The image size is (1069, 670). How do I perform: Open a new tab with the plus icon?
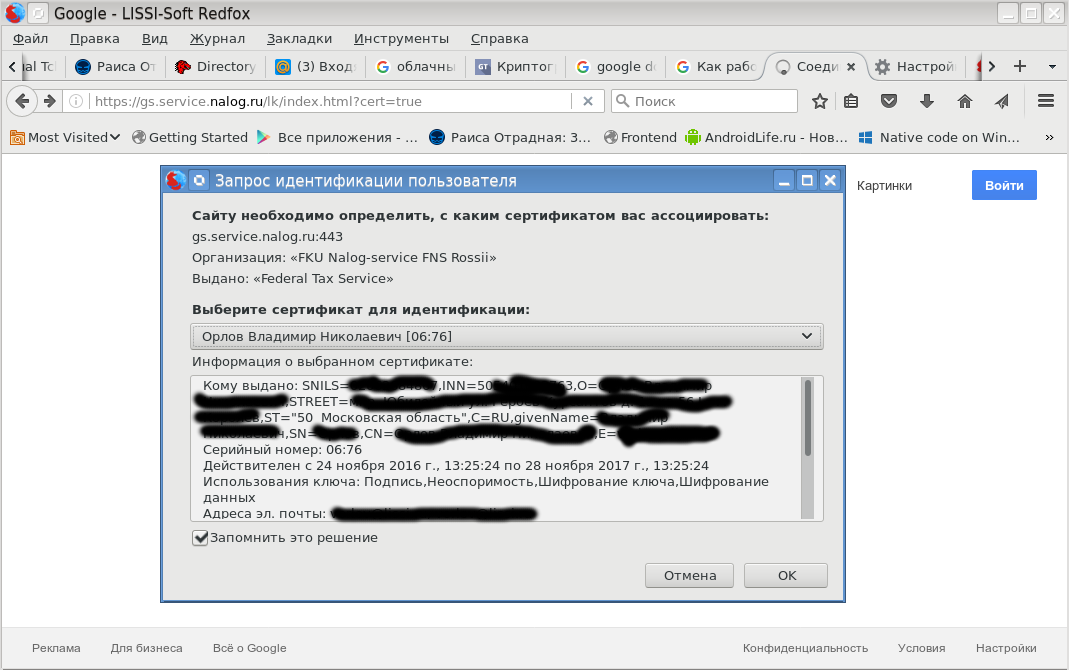[1018, 65]
